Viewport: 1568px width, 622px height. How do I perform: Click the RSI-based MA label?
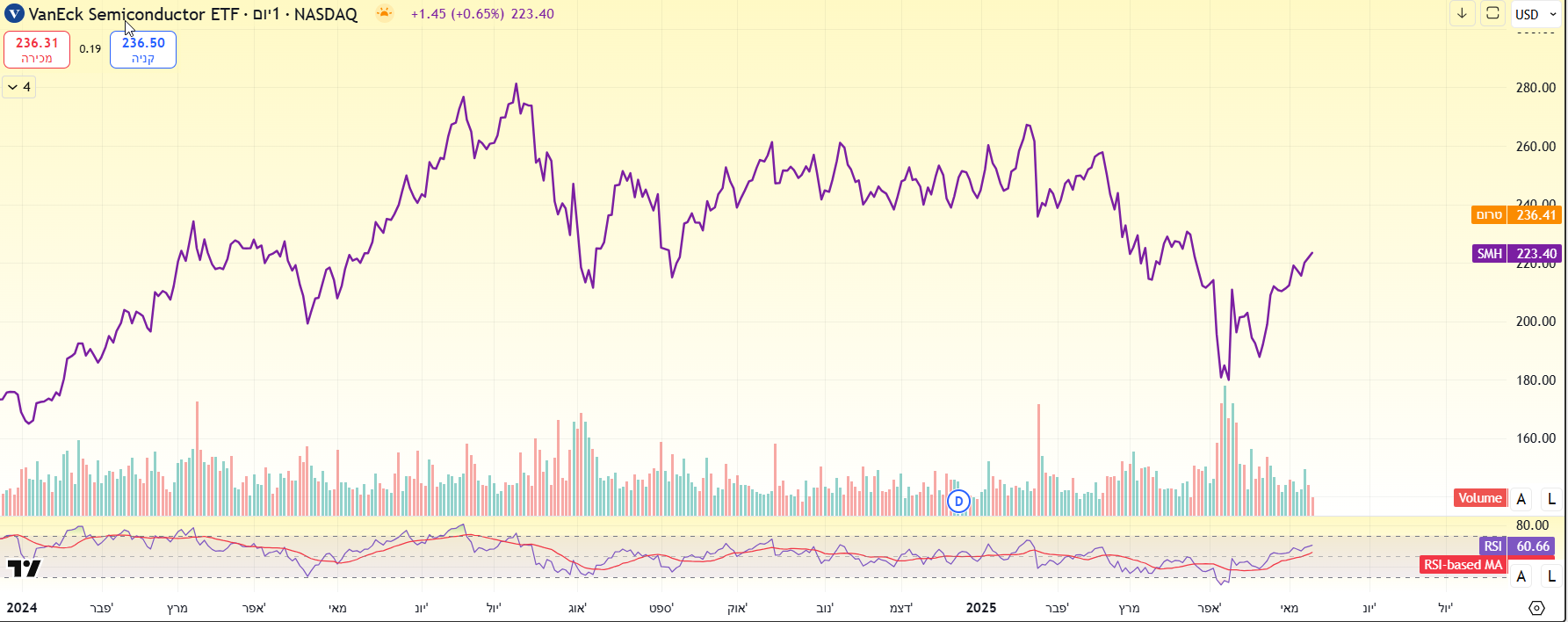[x=1463, y=565]
